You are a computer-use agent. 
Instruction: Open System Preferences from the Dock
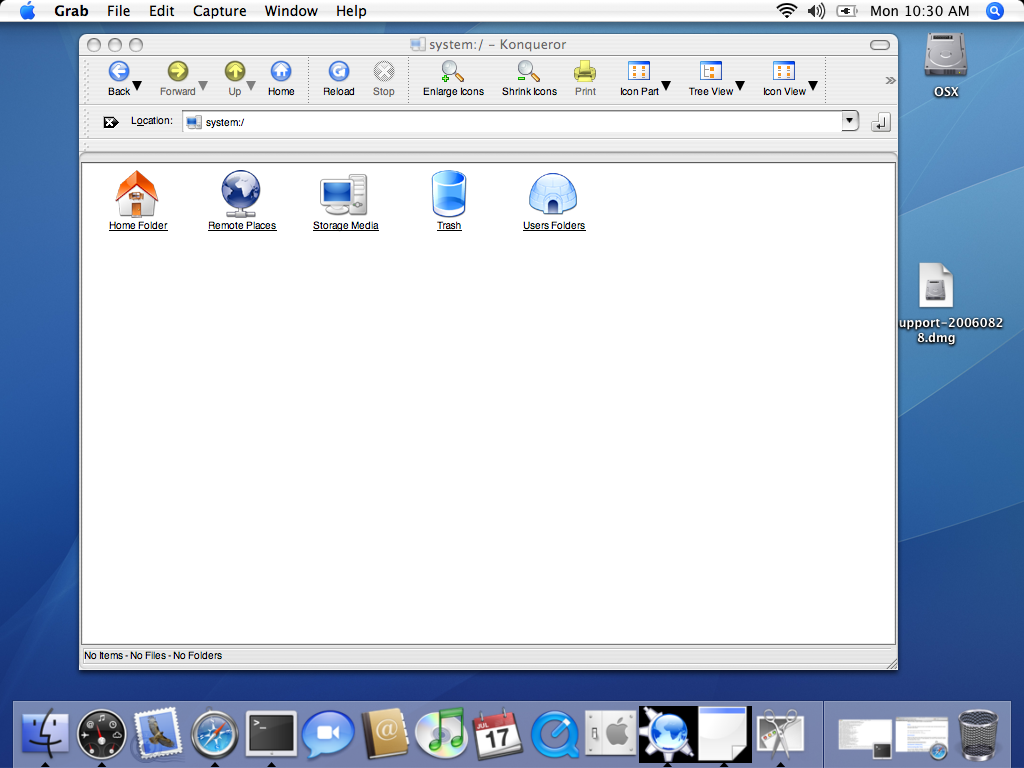point(611,734)
